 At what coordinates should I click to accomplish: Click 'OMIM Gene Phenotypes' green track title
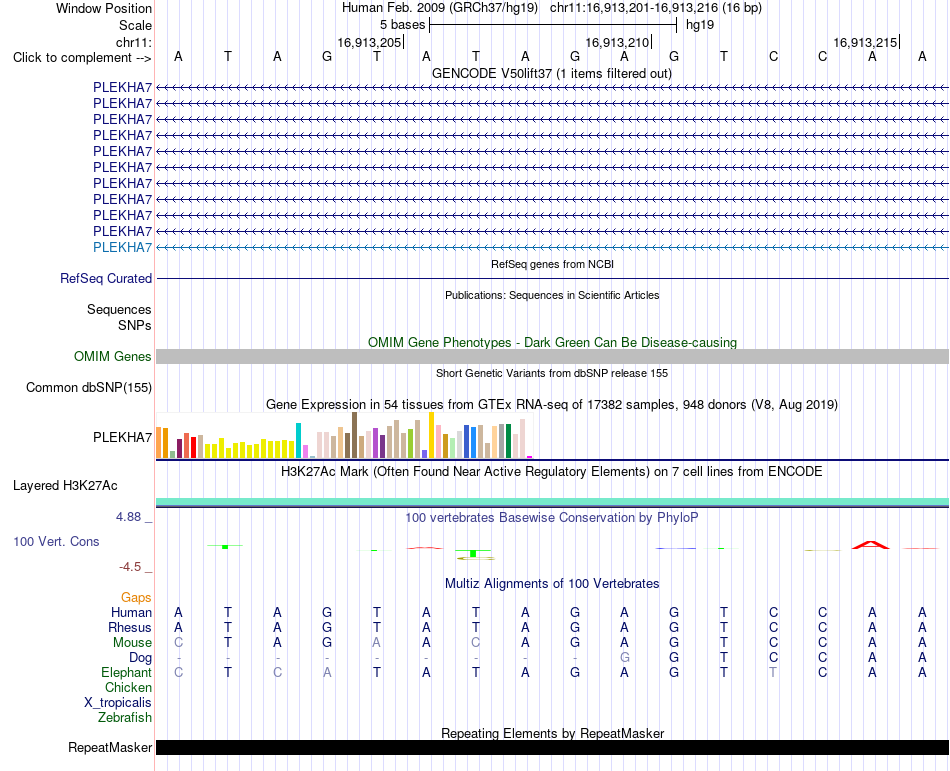(x=553, y=342)
